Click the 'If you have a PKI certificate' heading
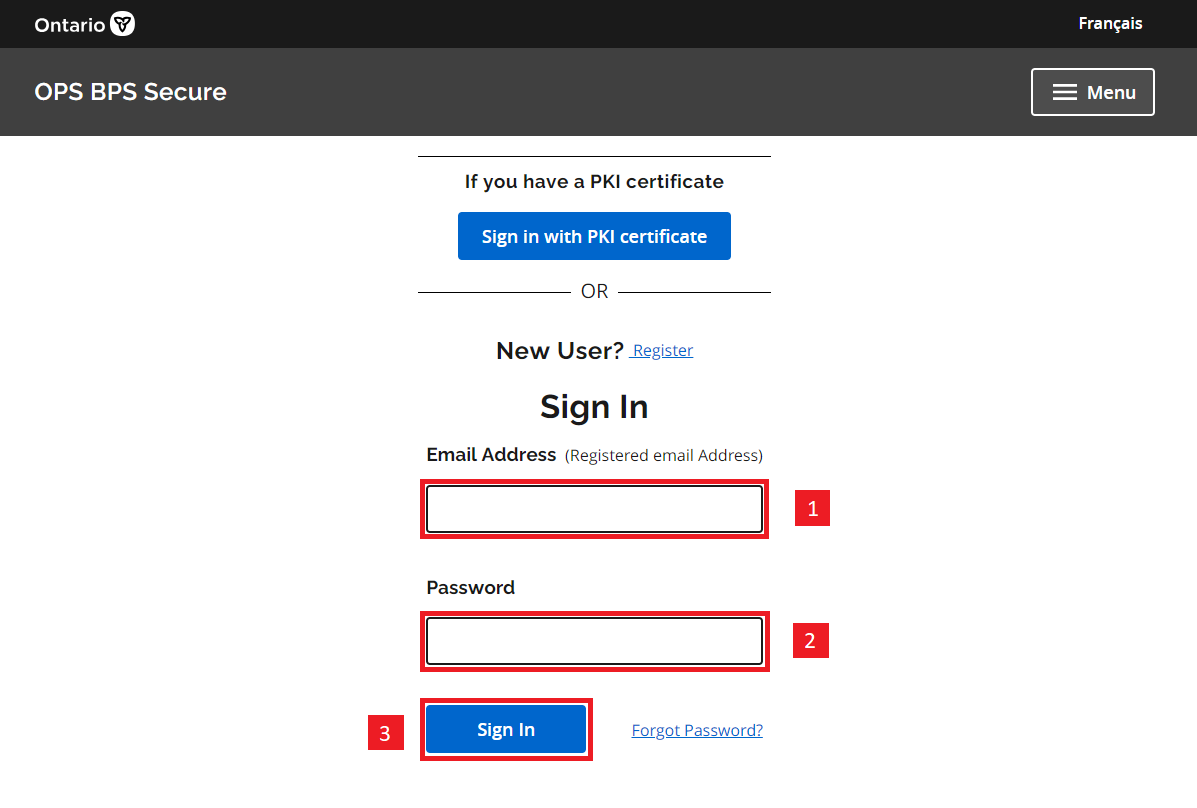This screenshot has height=808, width=1197. point(594,182)
